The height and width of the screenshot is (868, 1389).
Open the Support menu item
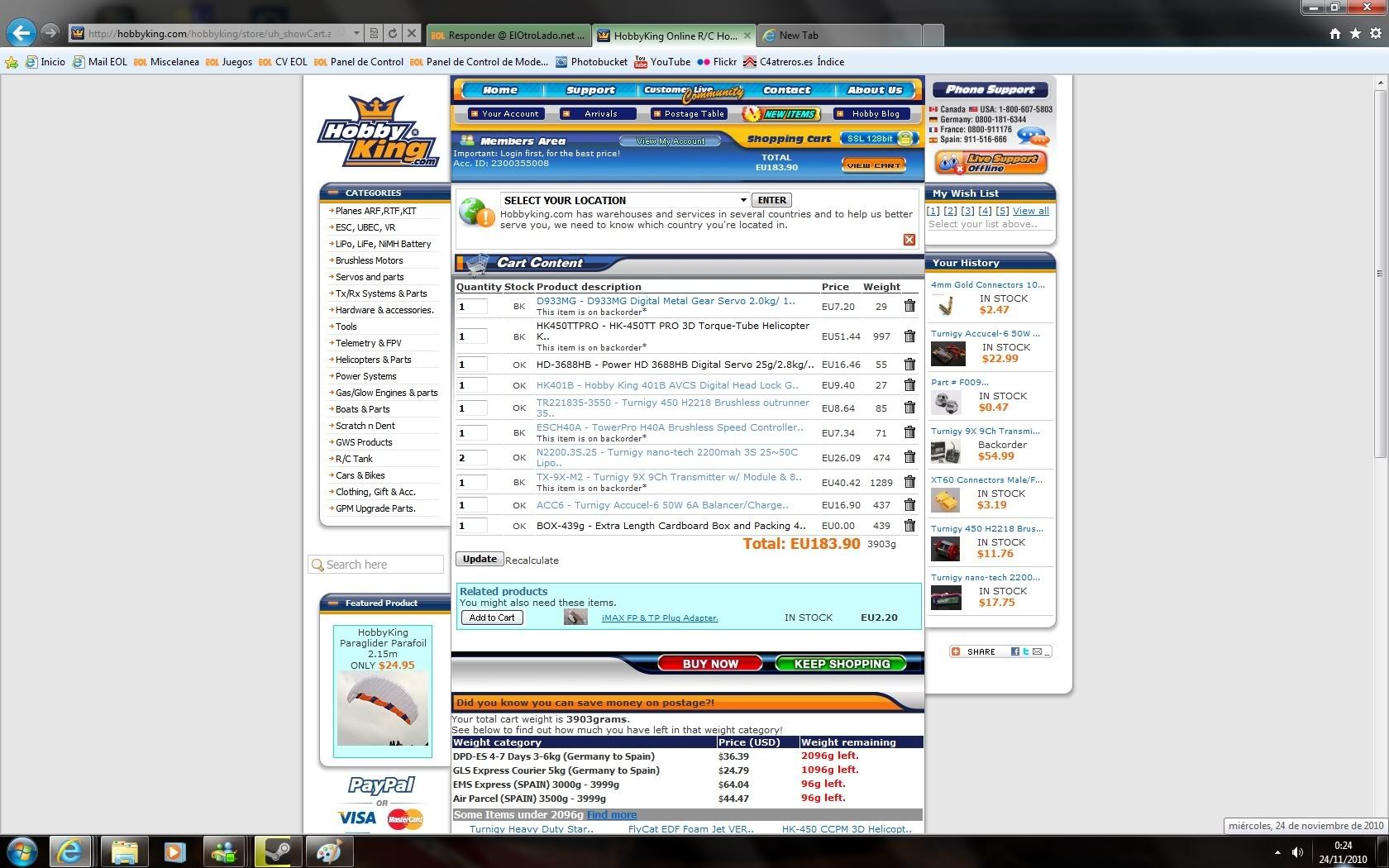pos(590,90)
